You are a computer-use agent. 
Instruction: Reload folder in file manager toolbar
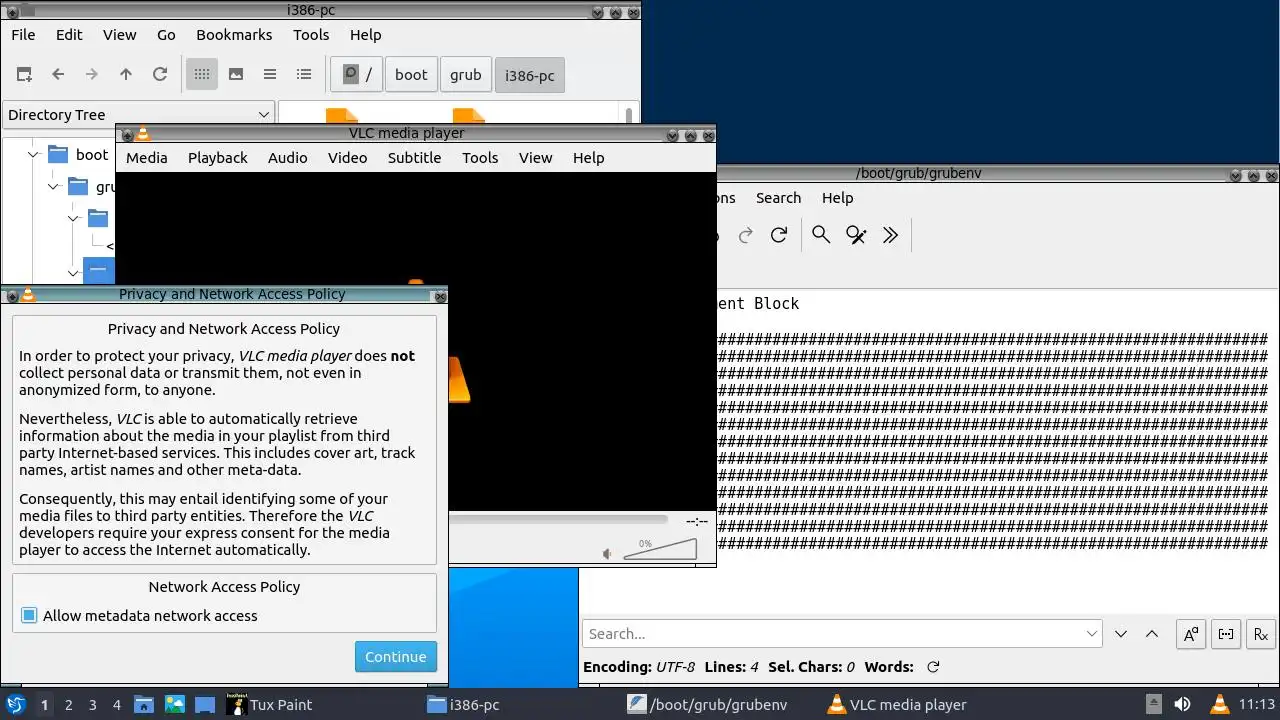point(160,74)
